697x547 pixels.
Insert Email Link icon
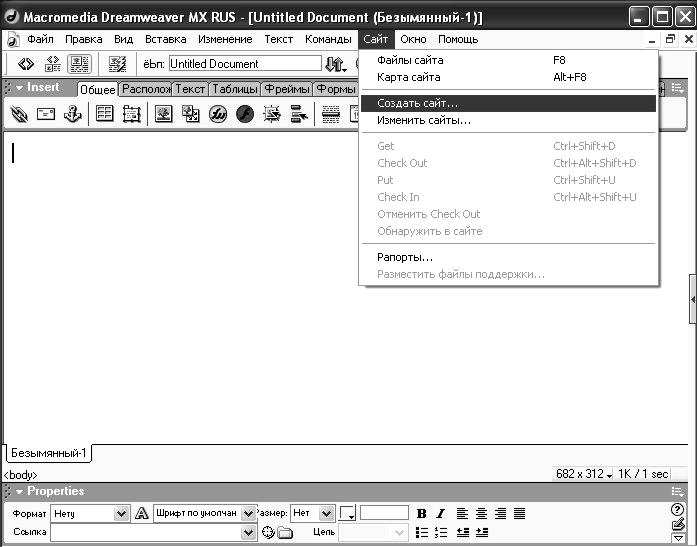point(46,114)
